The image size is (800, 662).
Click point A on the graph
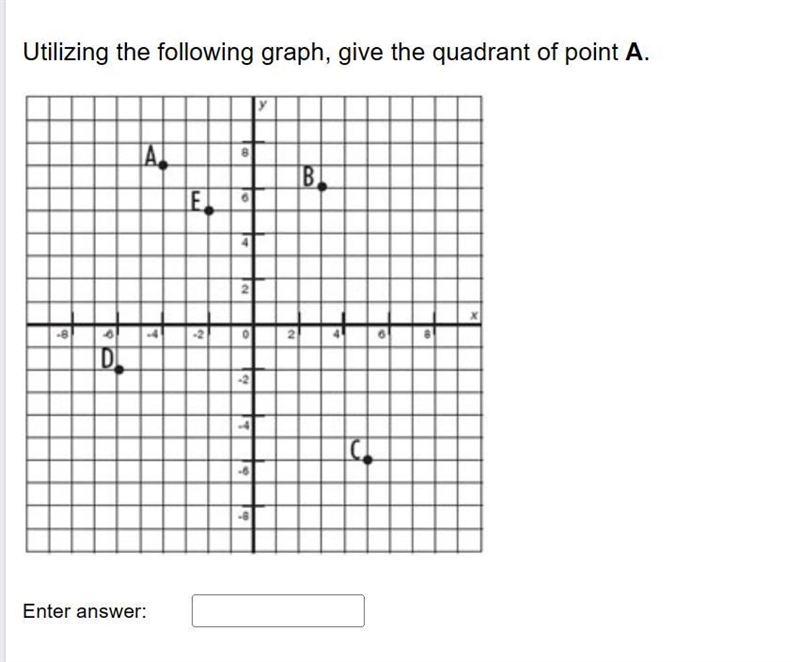(163, 165)
